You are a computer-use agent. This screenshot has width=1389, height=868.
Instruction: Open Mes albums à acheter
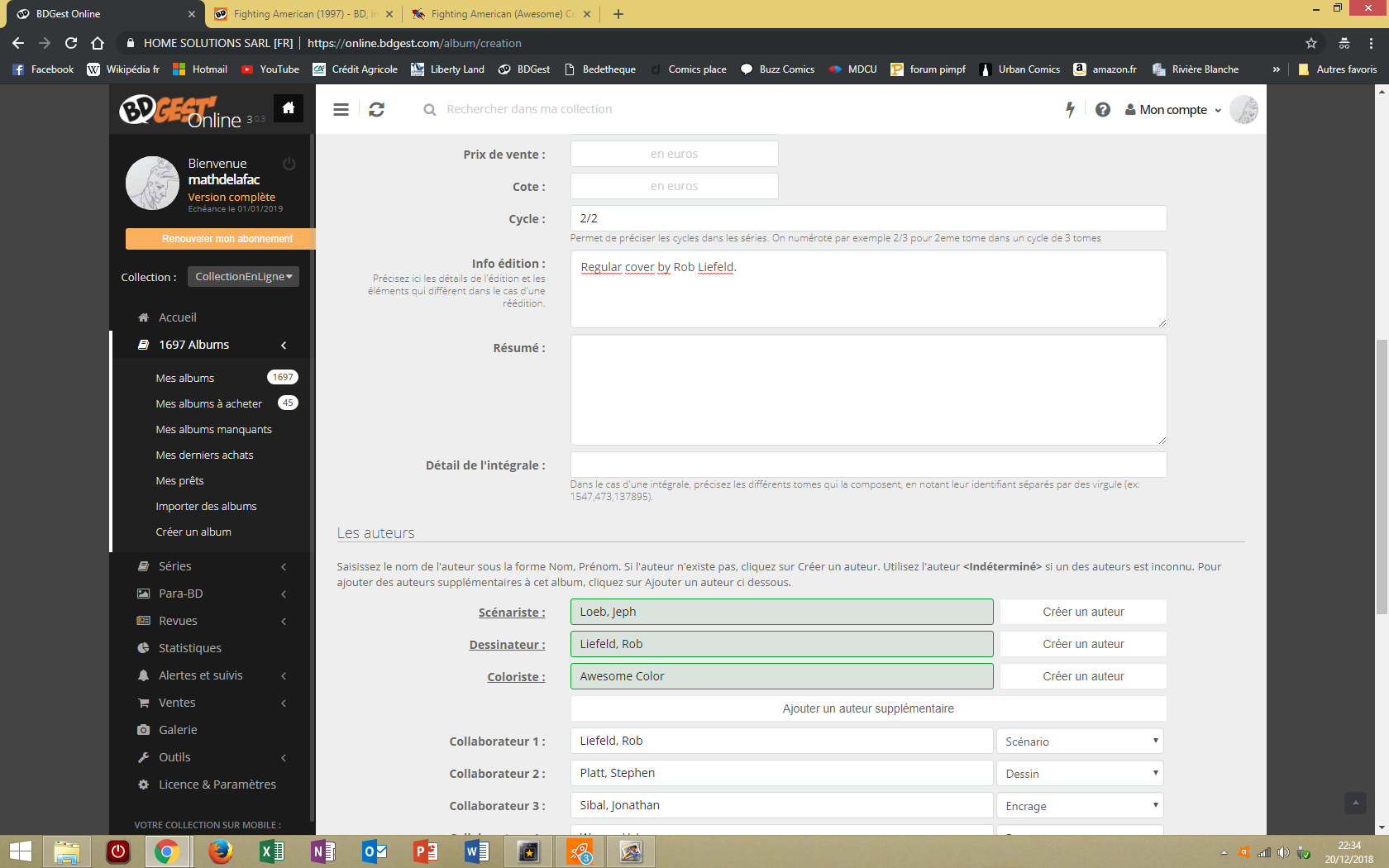coord(208,403)
